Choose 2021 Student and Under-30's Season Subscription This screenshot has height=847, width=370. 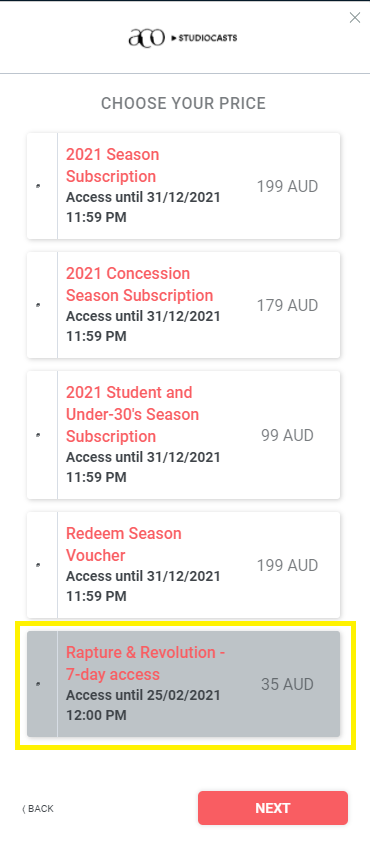[x=132, y=414]
